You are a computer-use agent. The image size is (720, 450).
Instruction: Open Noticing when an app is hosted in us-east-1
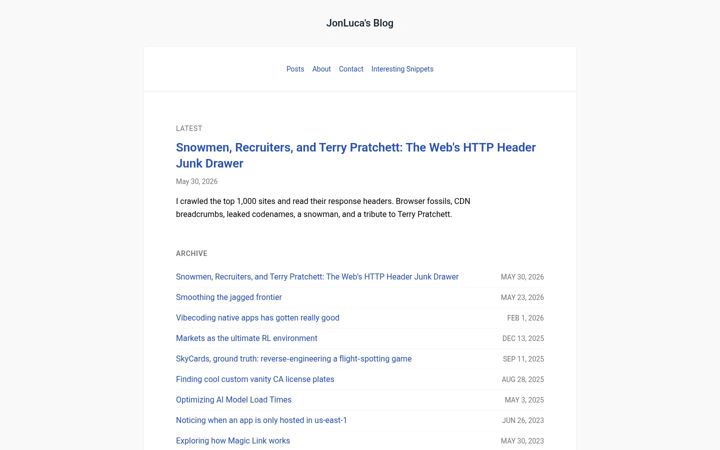(261, 420)
